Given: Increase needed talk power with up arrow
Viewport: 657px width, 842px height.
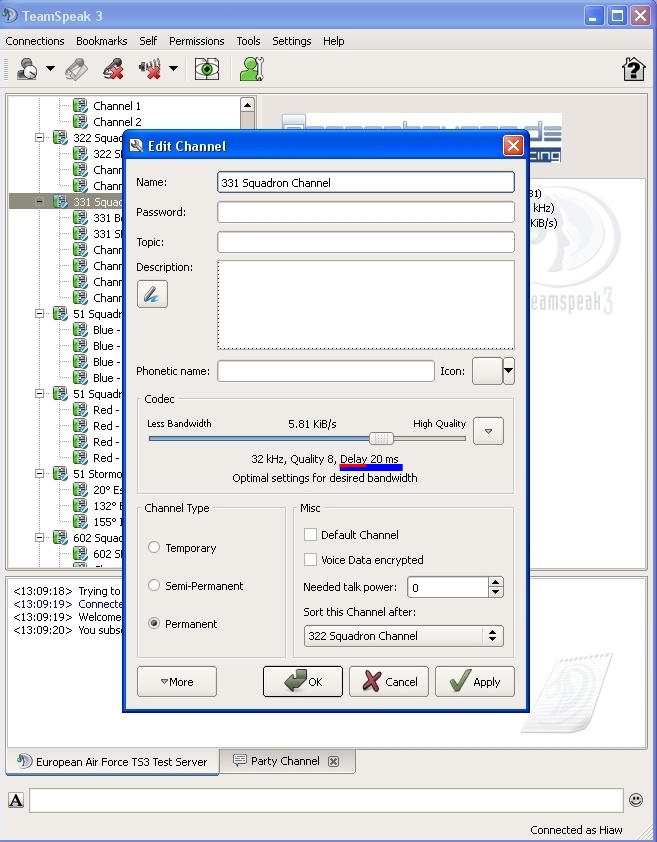Looking at the screenshot, I should [x=496, y=582].
